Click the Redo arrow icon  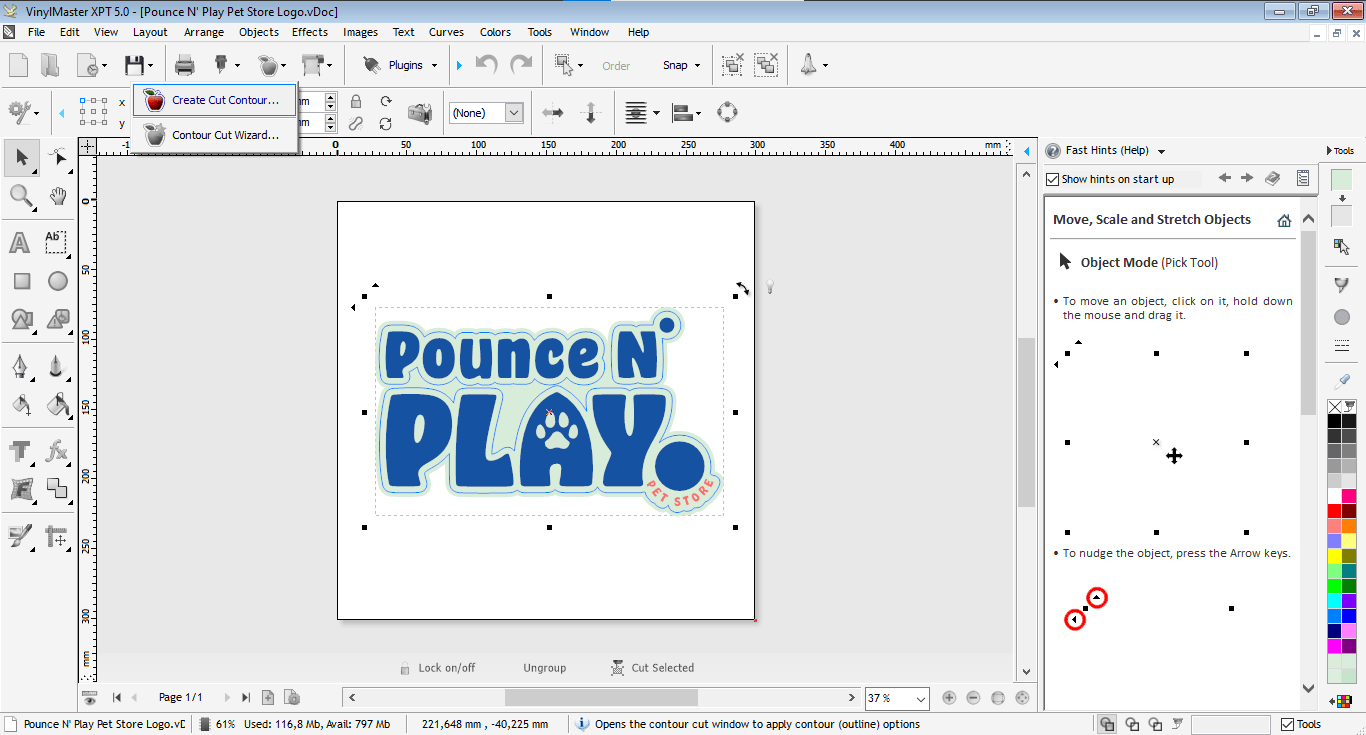521,65
